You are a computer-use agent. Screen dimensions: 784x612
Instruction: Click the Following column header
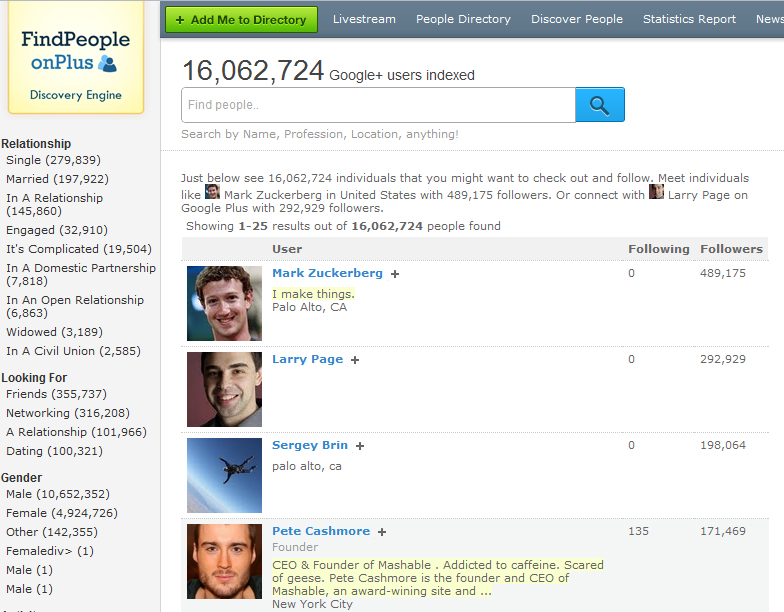click(658, 249)
